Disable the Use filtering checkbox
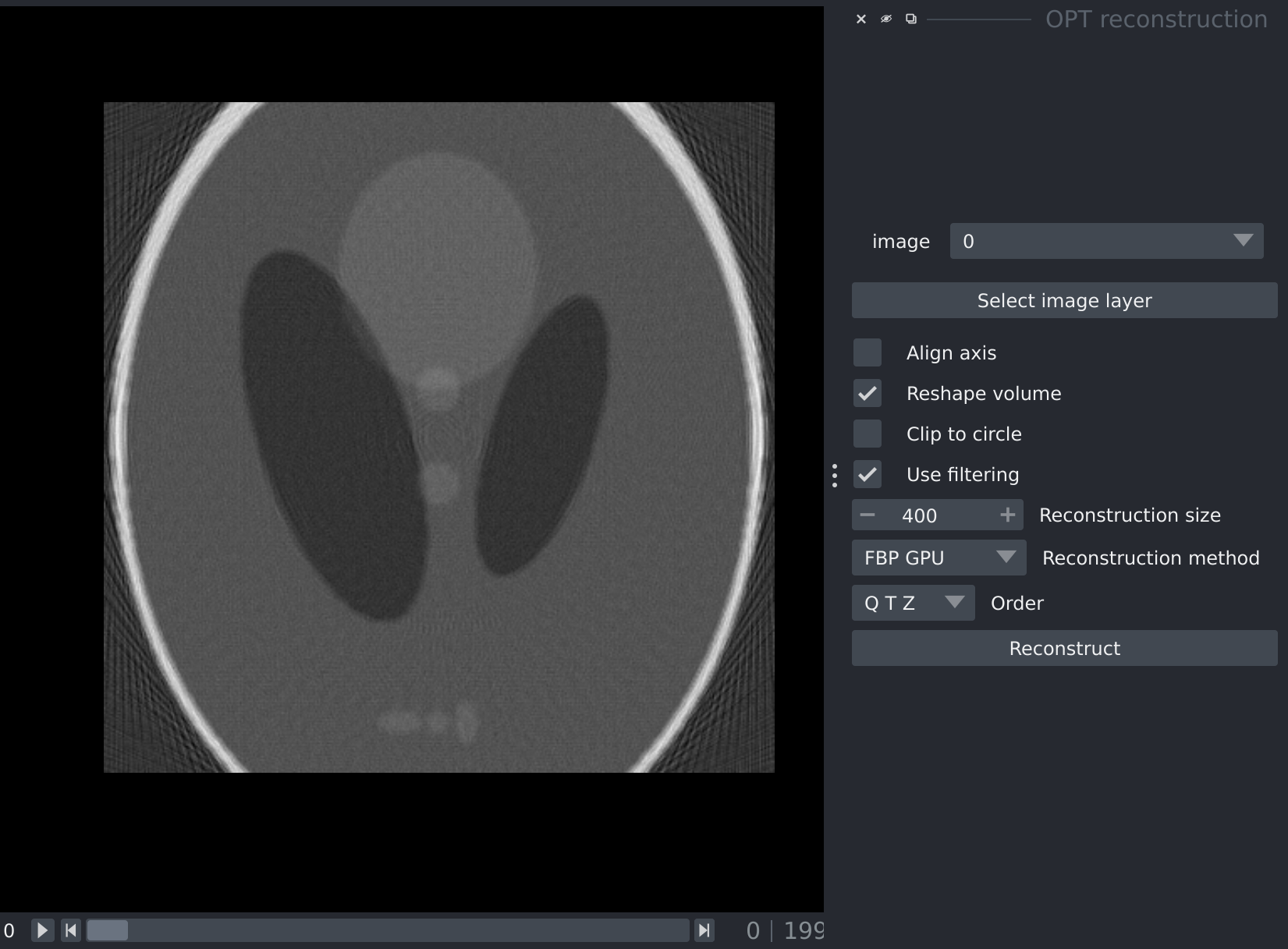Image resolution: width=1288 pixels, height=949 pixels. coord(868,474)
